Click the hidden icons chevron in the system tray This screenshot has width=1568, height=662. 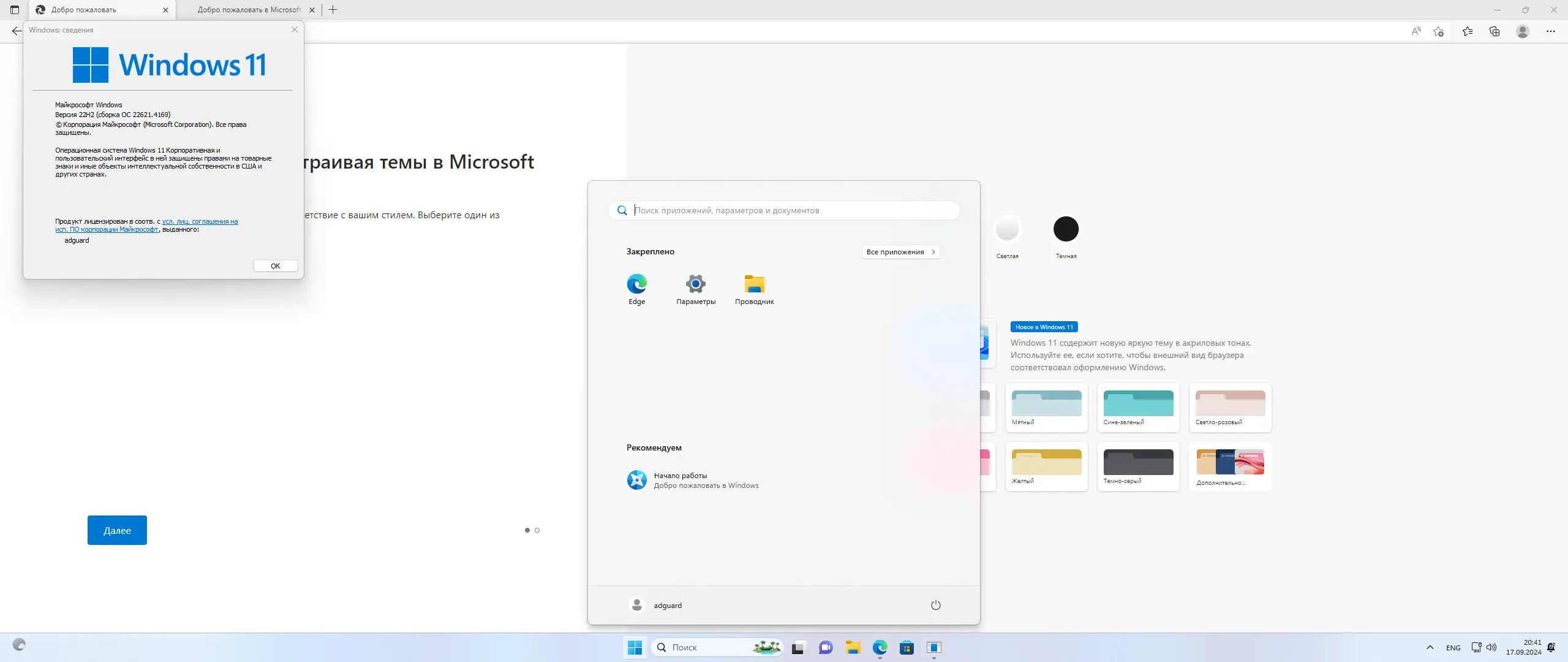1430,647
